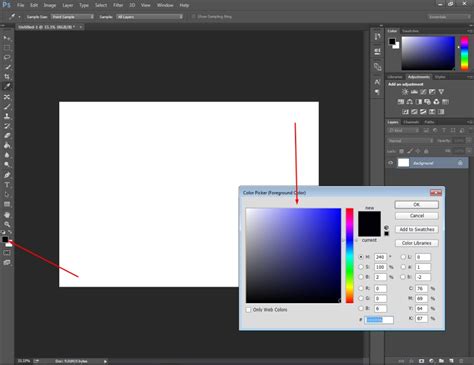Select the Eraser tool
Viewport: 474px width, 365px height.
click(x=7, y=136)
